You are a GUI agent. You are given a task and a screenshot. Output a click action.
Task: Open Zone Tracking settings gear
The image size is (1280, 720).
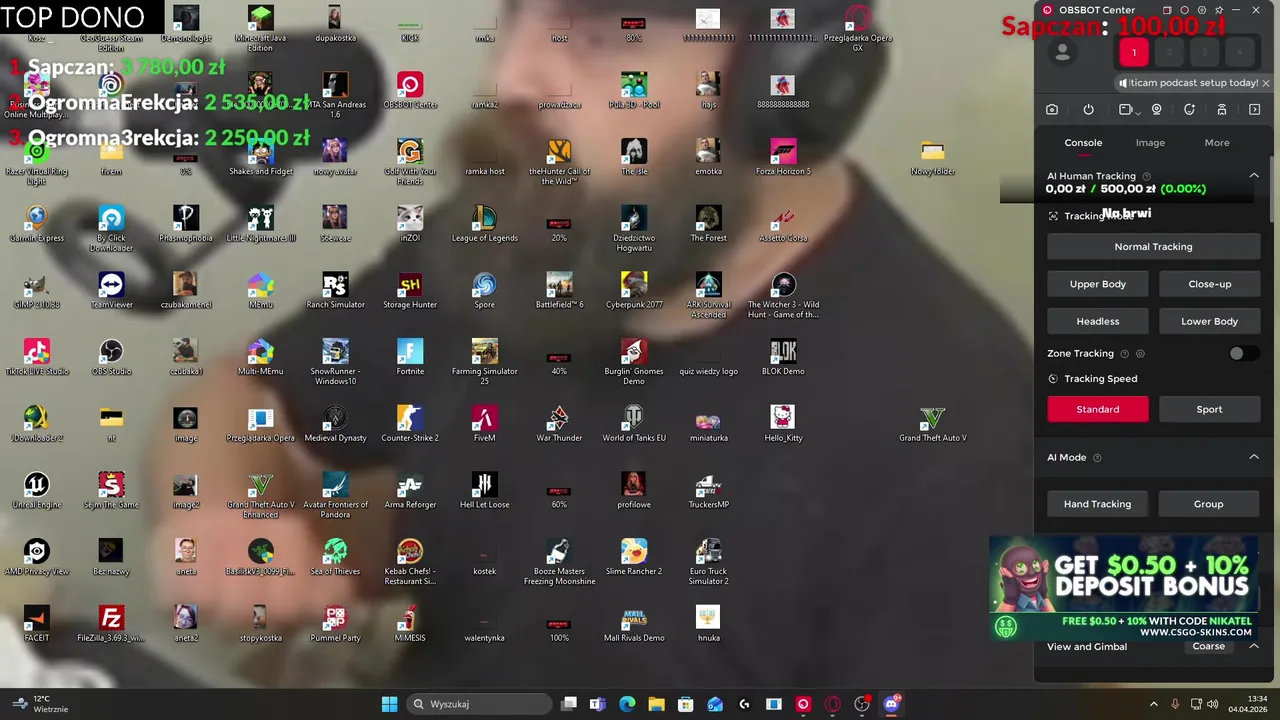point(1140,354)
